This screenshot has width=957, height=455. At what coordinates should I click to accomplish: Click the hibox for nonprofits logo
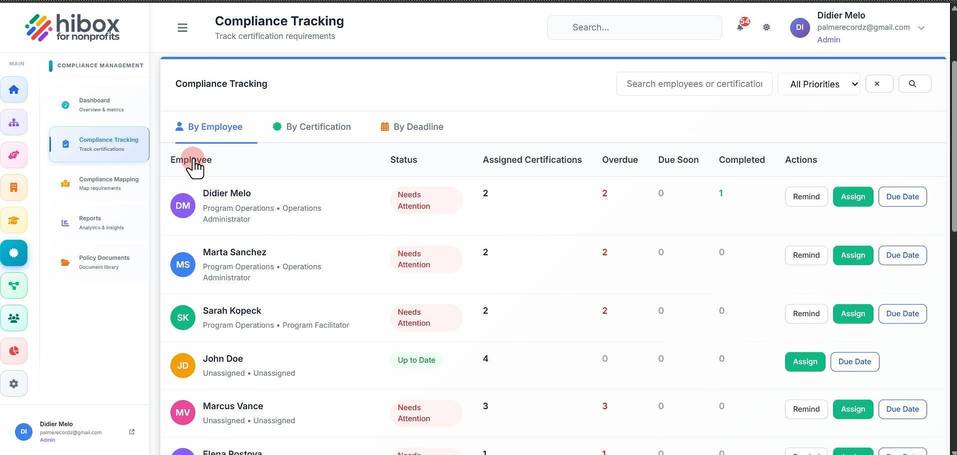tap(73, 28)
